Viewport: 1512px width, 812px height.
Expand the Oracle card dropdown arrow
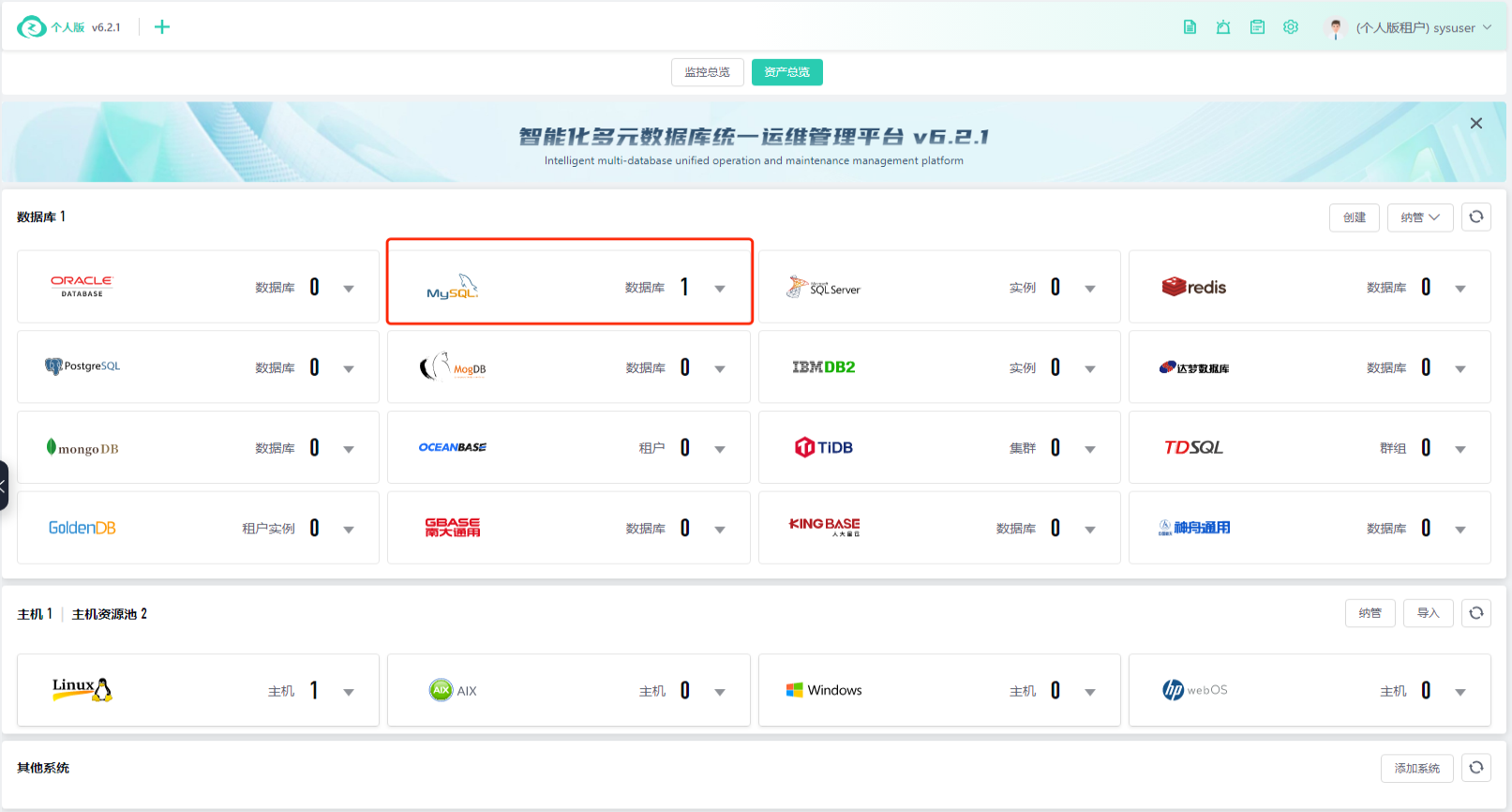(x=349, y=289)
